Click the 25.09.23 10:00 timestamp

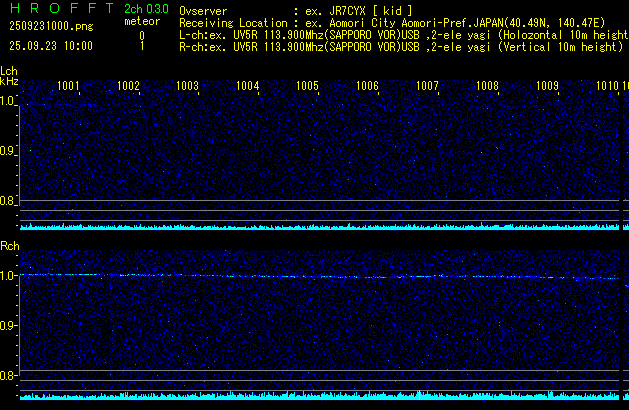pyautogui.click(x=50, y=46)
